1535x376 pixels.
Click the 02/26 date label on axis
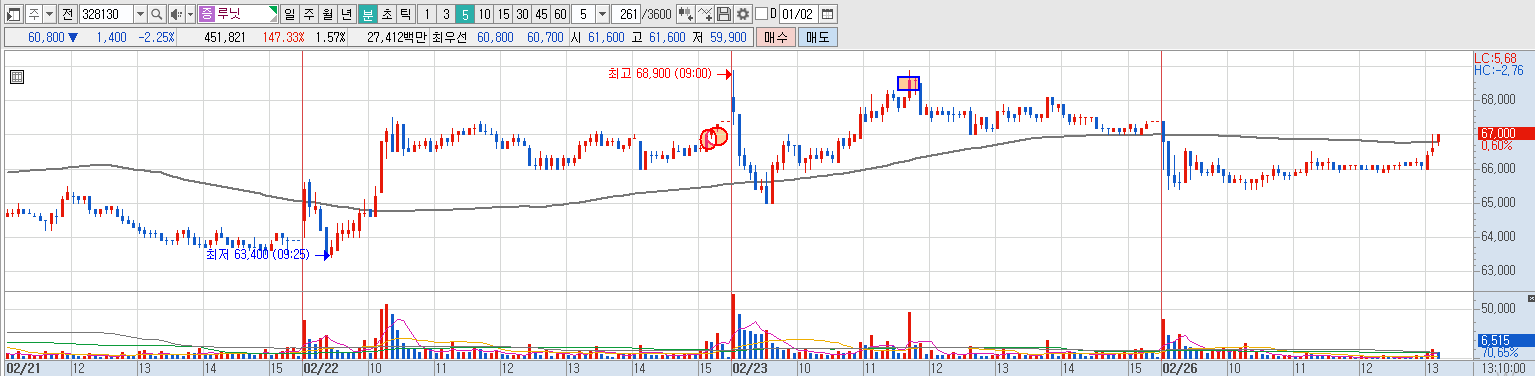tap(1179, 368)
